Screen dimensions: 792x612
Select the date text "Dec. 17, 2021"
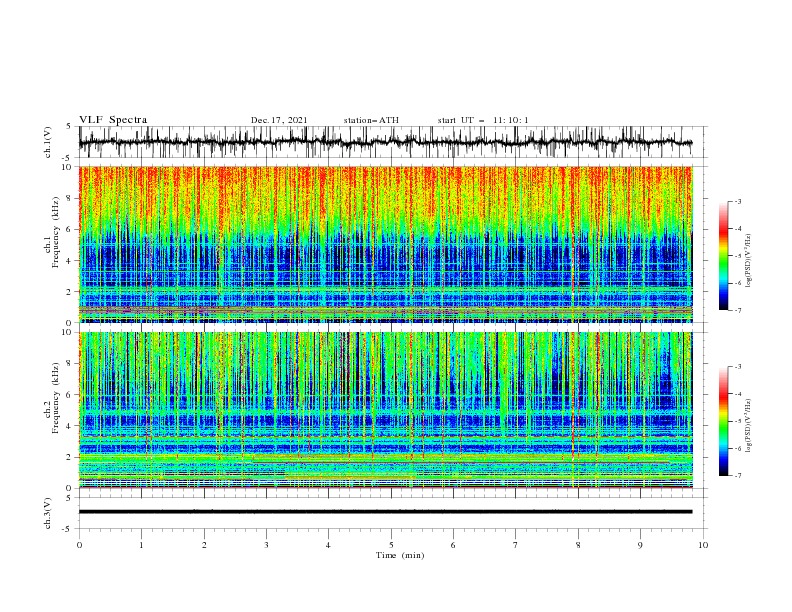point(279,120)
